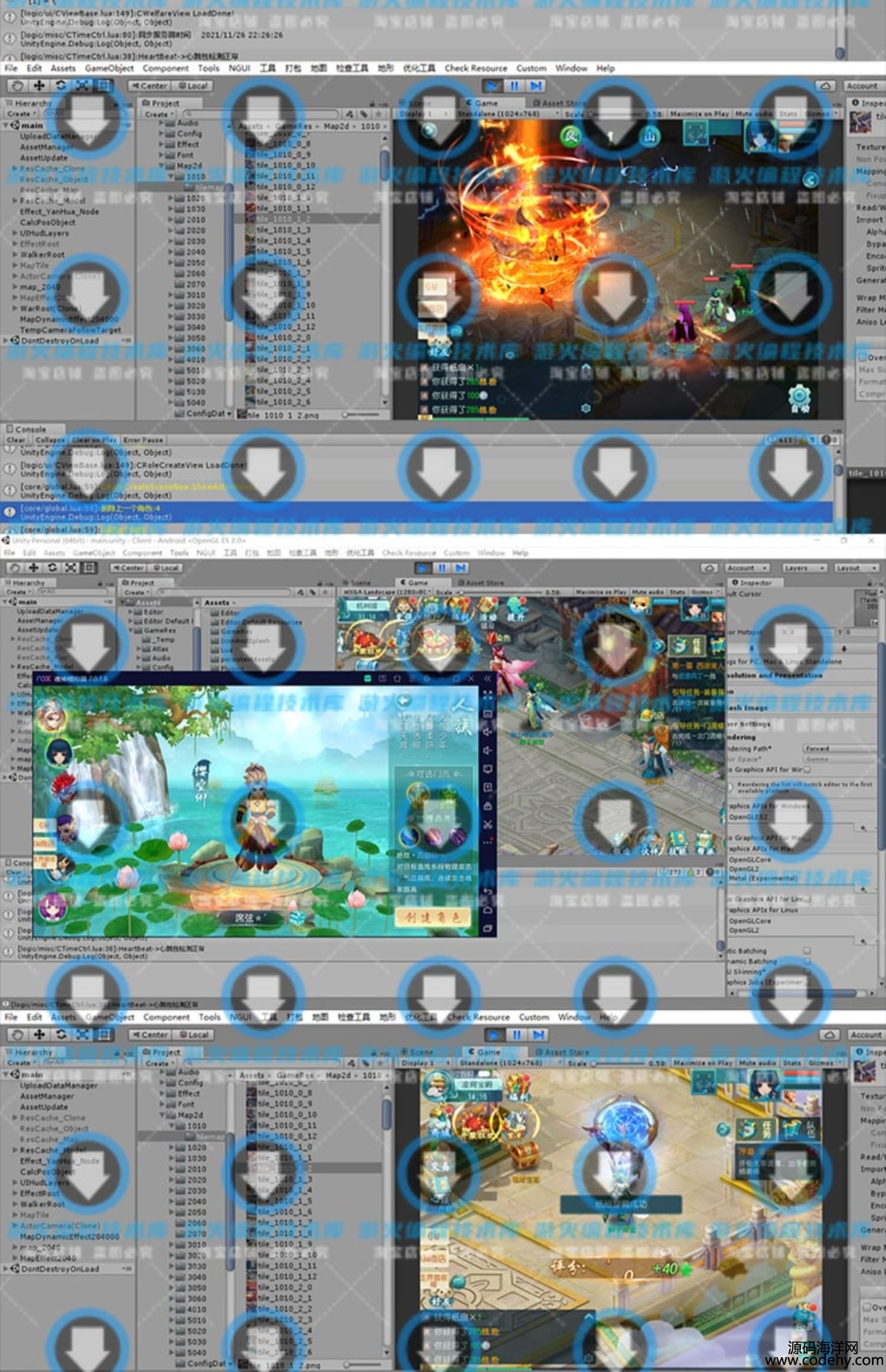Click the Pause button in top Unity editor
This screenshot has width=886, height=1372.
pyautogui.click(x=514, y=86)
